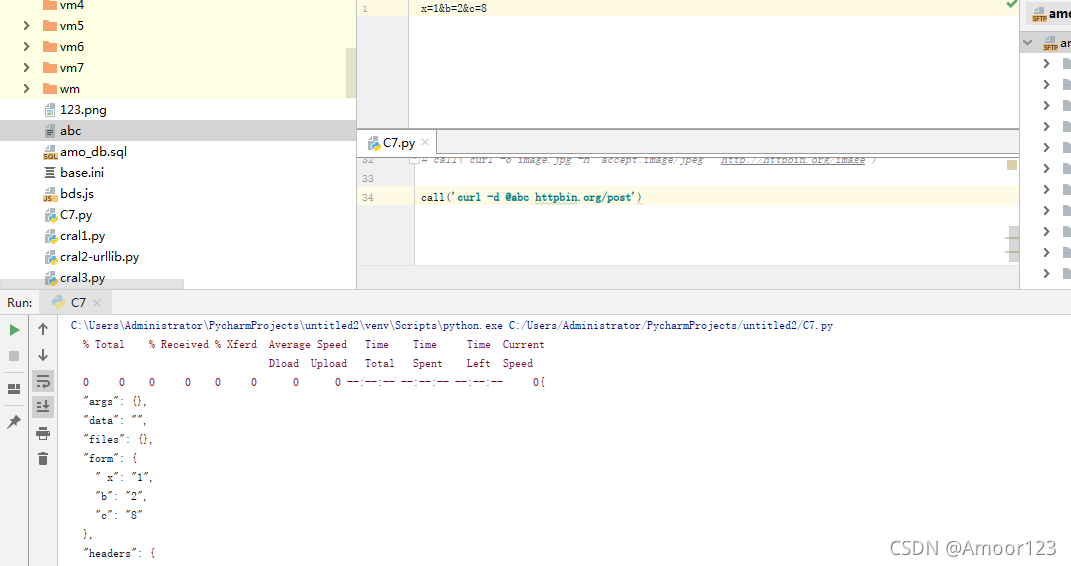Place cursor in line 34 curl call
The width and height of the screenshot is (1071, 566).
(x=531, y=197)
